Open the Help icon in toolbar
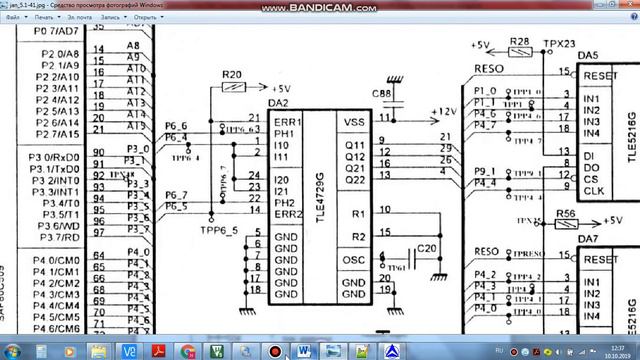Image resolution: width=640 pixels, height=360 pixels. 634,17
